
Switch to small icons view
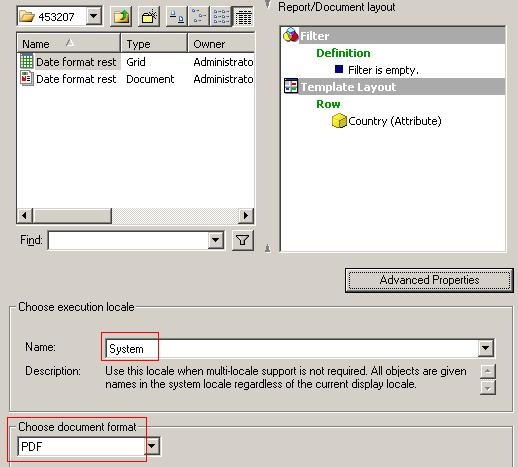coord(199,17)
